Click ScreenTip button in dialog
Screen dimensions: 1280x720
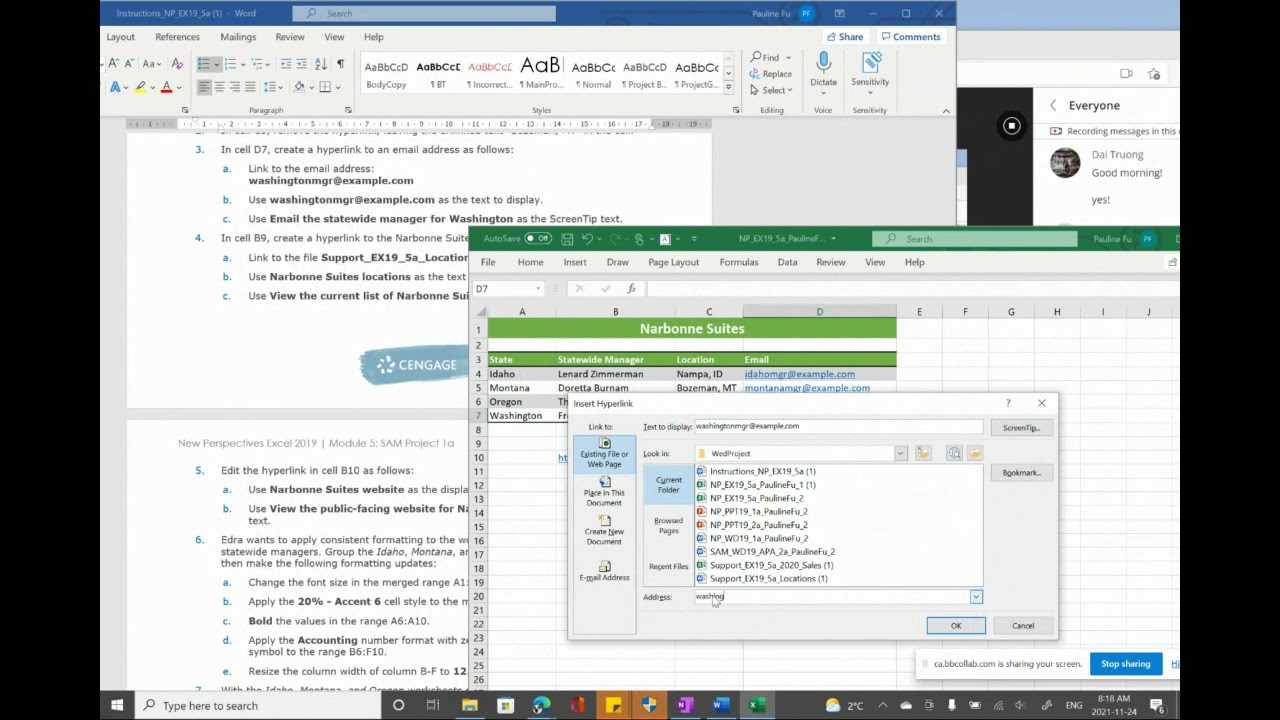coord(1022,428)
